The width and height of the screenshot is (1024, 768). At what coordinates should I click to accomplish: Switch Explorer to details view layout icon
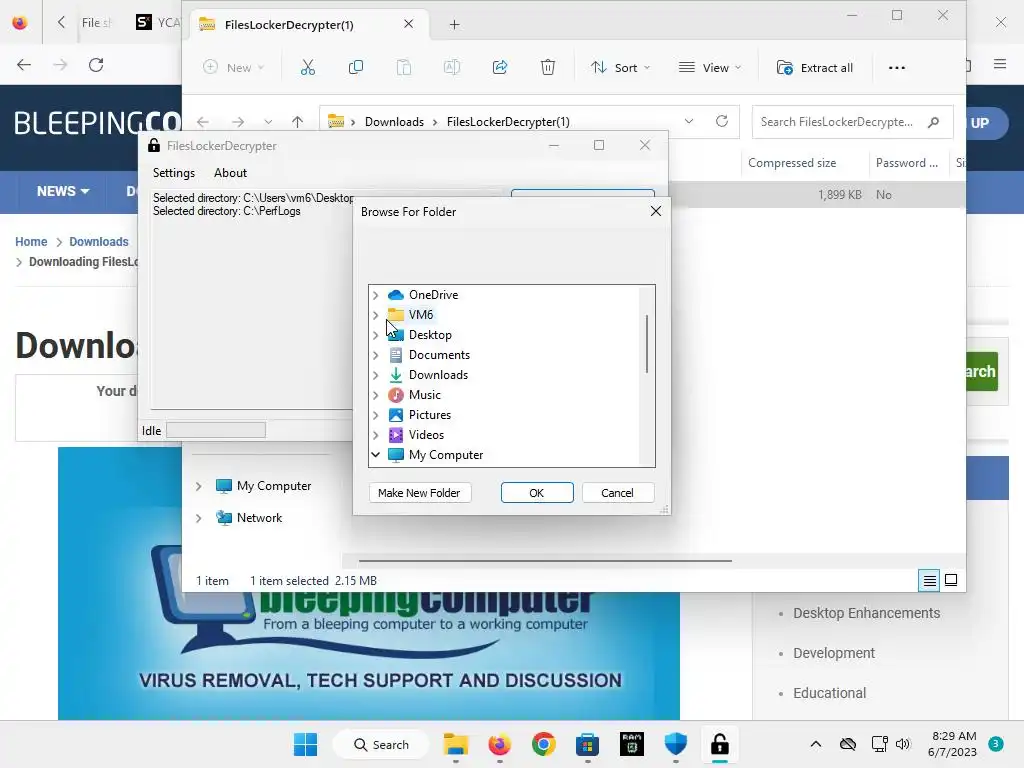pyautogui.click(x=929, y=580)
